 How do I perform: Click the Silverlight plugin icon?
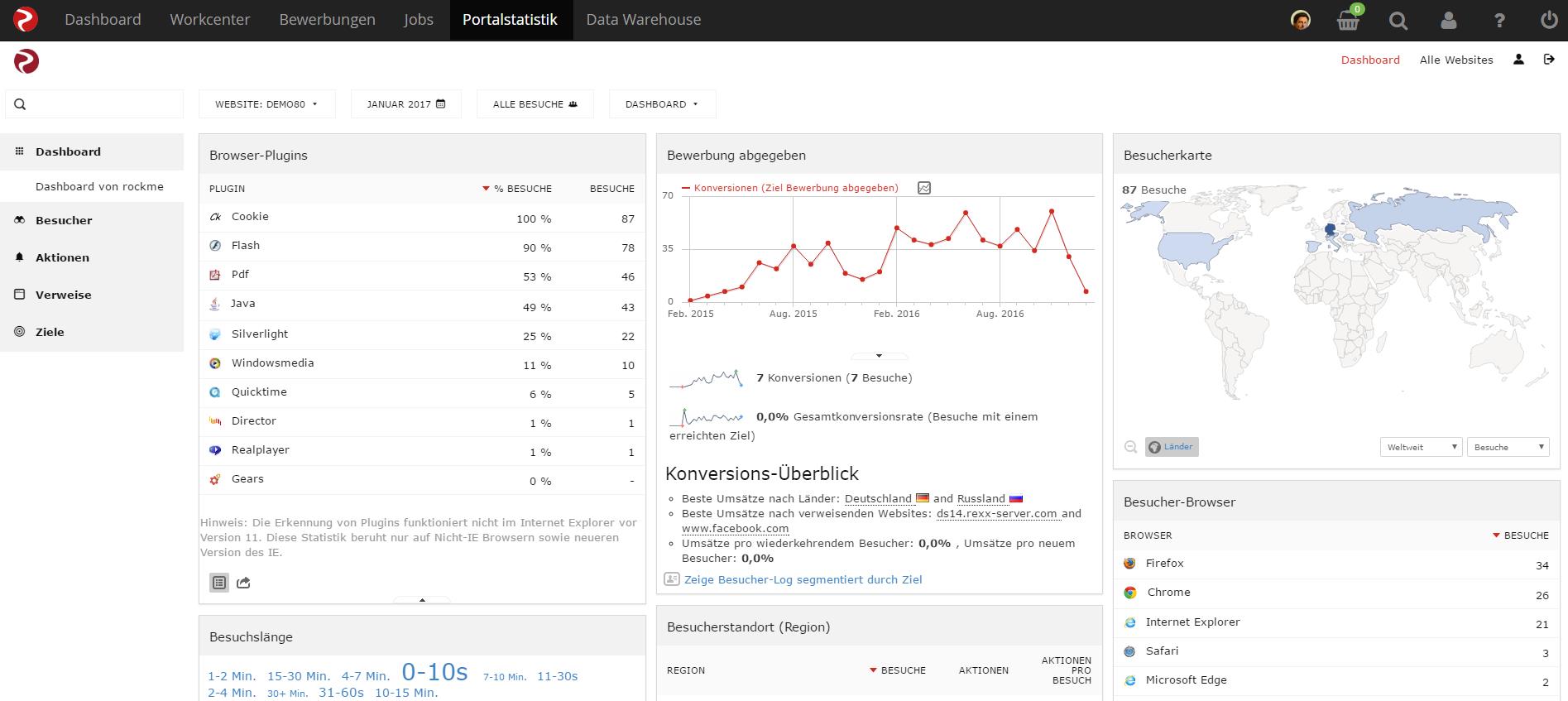click(x=215, y=334)
